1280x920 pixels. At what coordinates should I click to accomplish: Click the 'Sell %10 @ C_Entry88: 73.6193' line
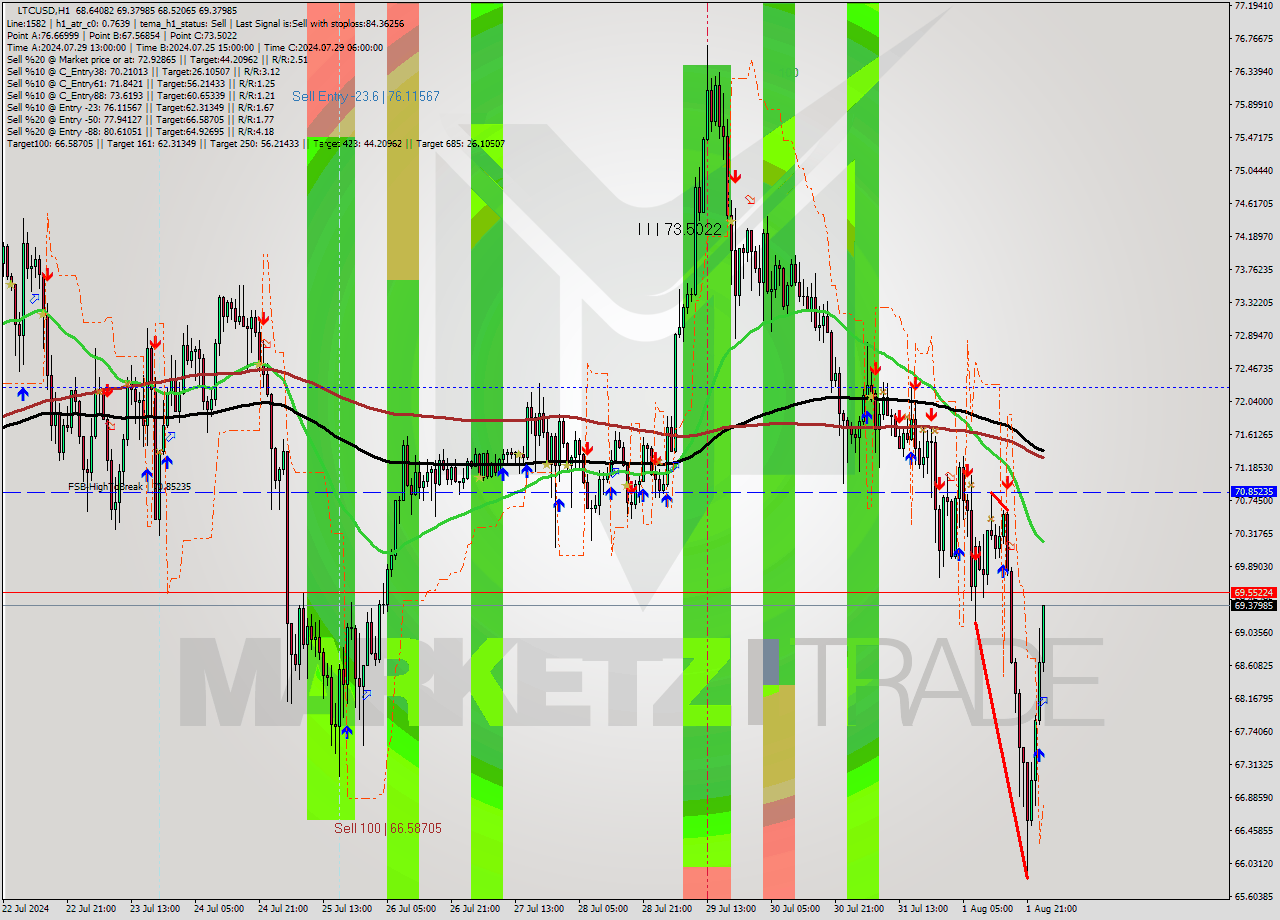tap(140, 95)
